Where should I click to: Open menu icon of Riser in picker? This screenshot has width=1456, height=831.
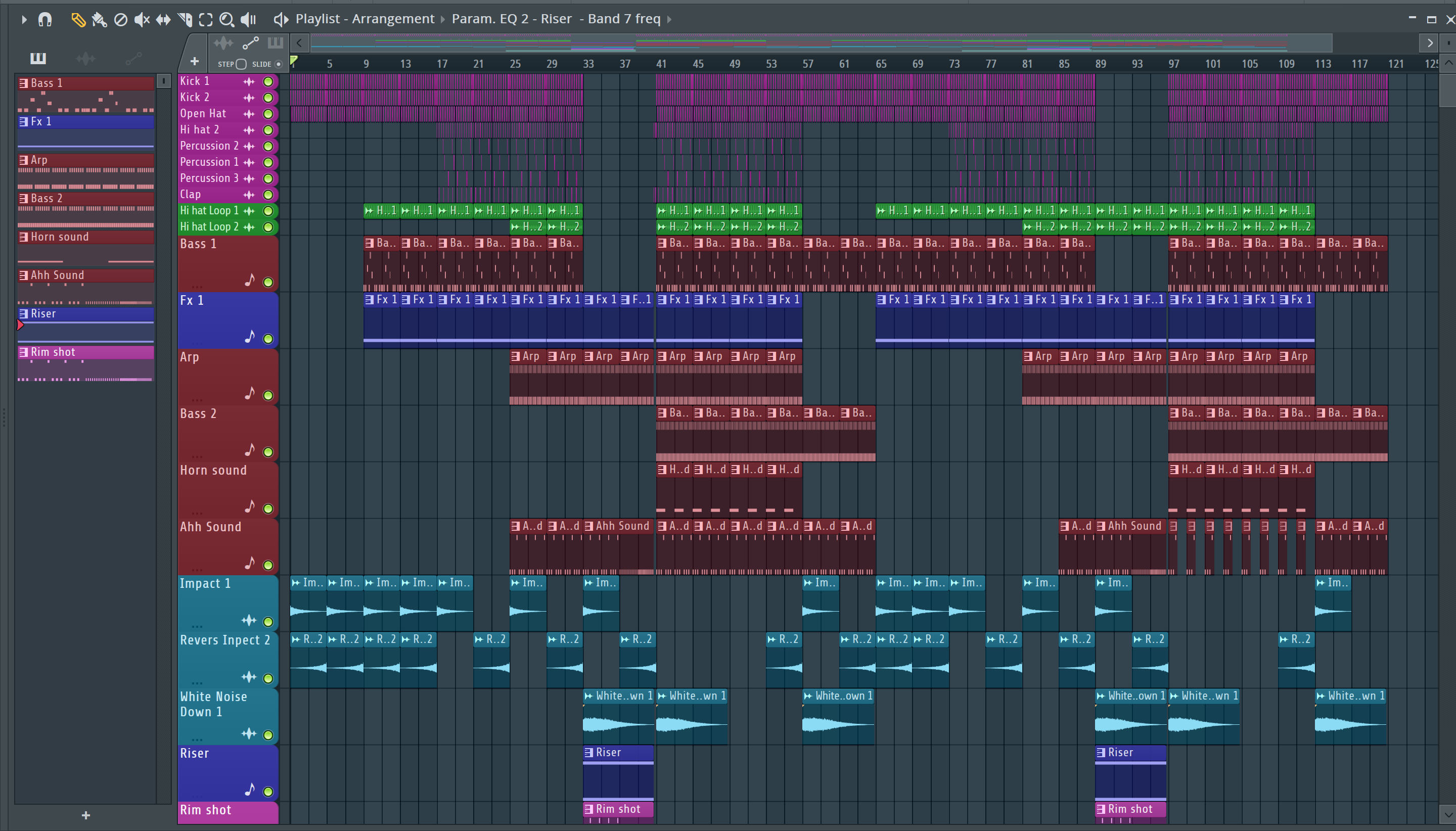pos(23,314)
